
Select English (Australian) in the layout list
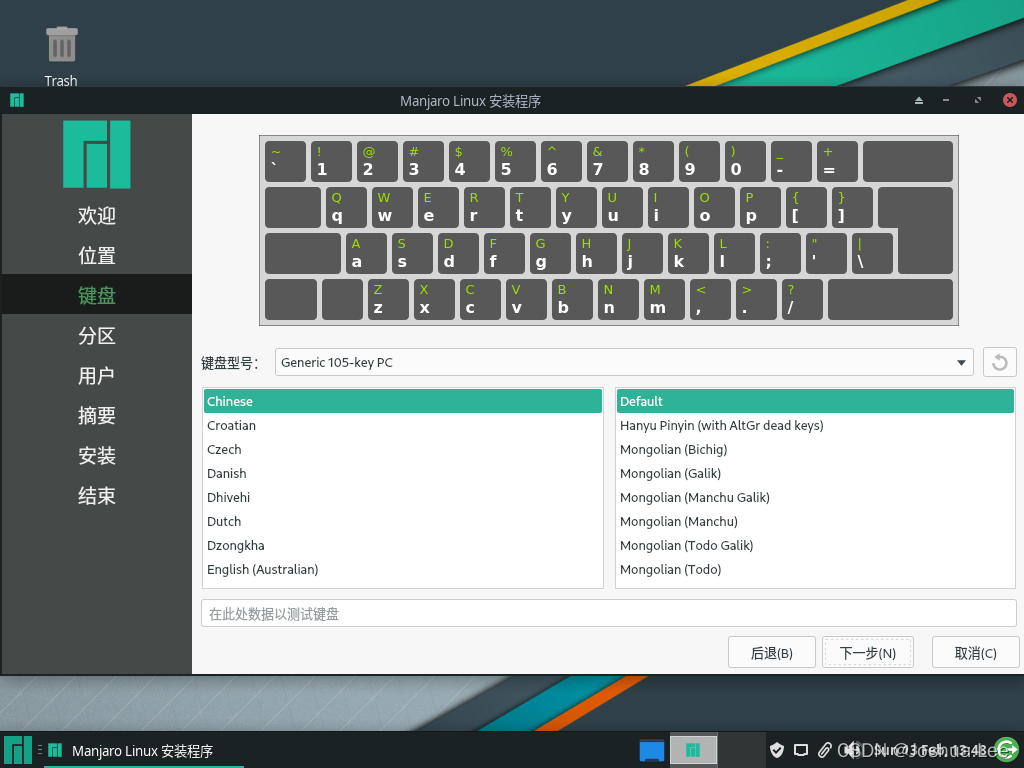point(403,569)
